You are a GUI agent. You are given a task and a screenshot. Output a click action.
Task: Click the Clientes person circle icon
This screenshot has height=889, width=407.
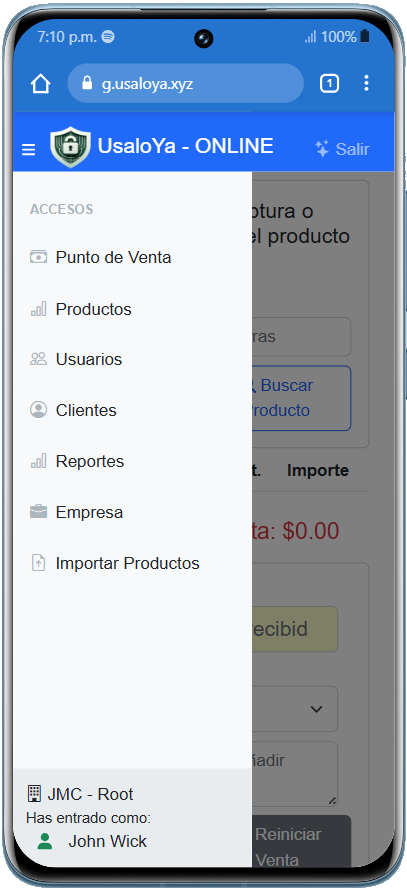(x=39, y=410)
